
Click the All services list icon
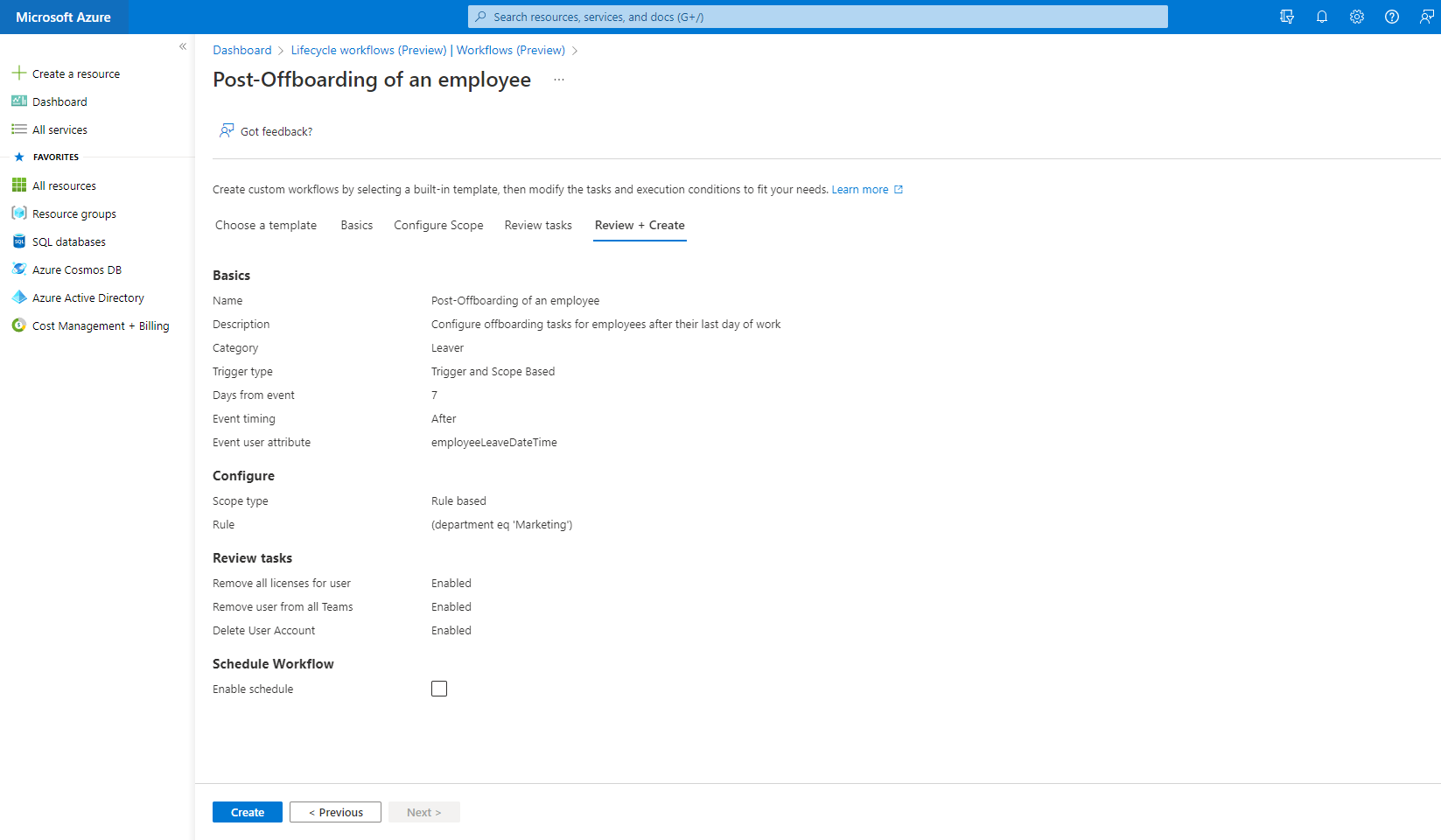19,129
